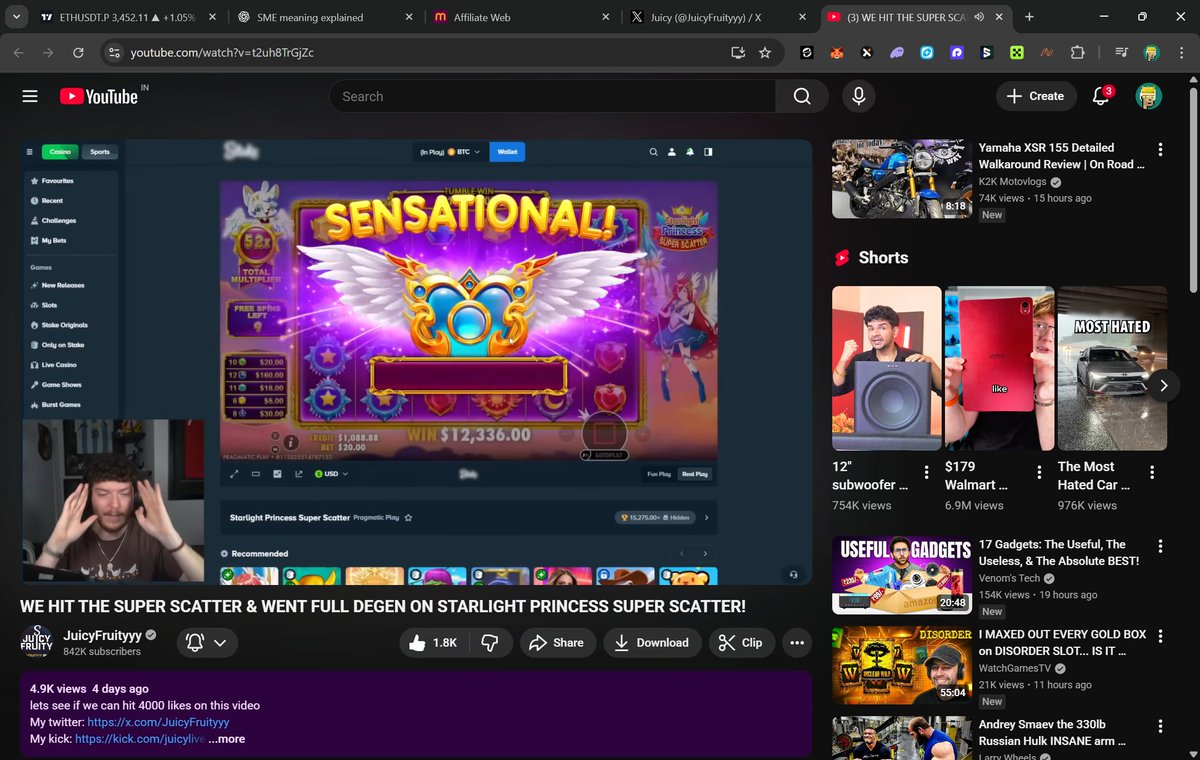The height and width of the screenshot is (760, 1200).
Task: Like the video with thumbs up
Action: (x=434, y=643)
